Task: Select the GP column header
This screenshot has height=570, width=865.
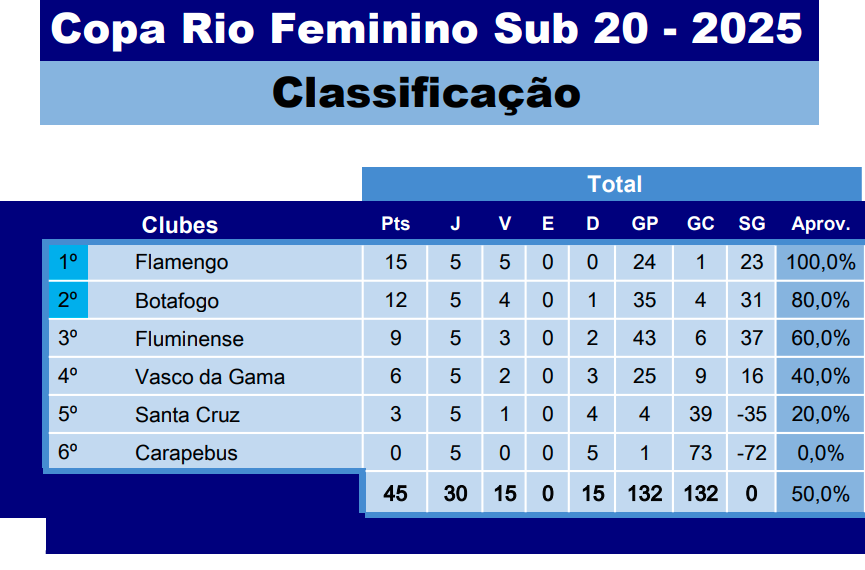Action: [644, 225]
